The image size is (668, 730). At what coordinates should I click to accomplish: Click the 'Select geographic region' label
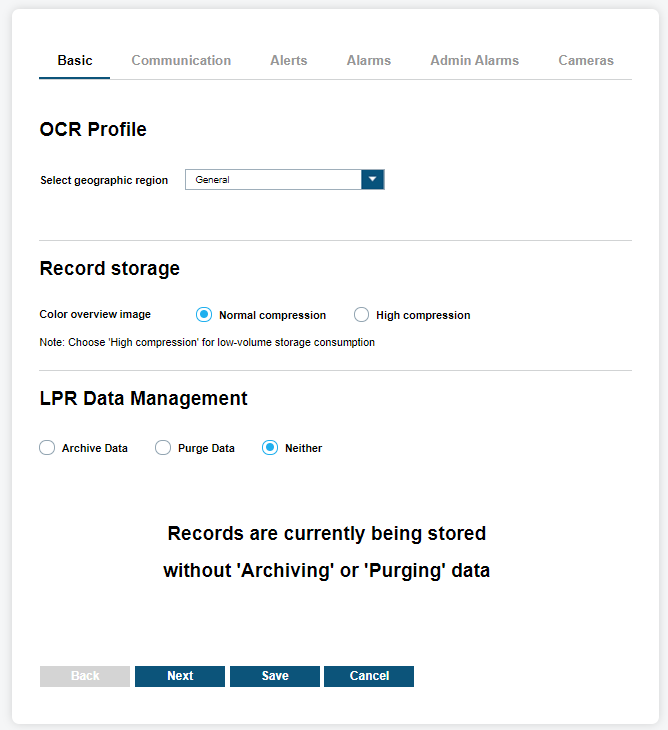104,181
